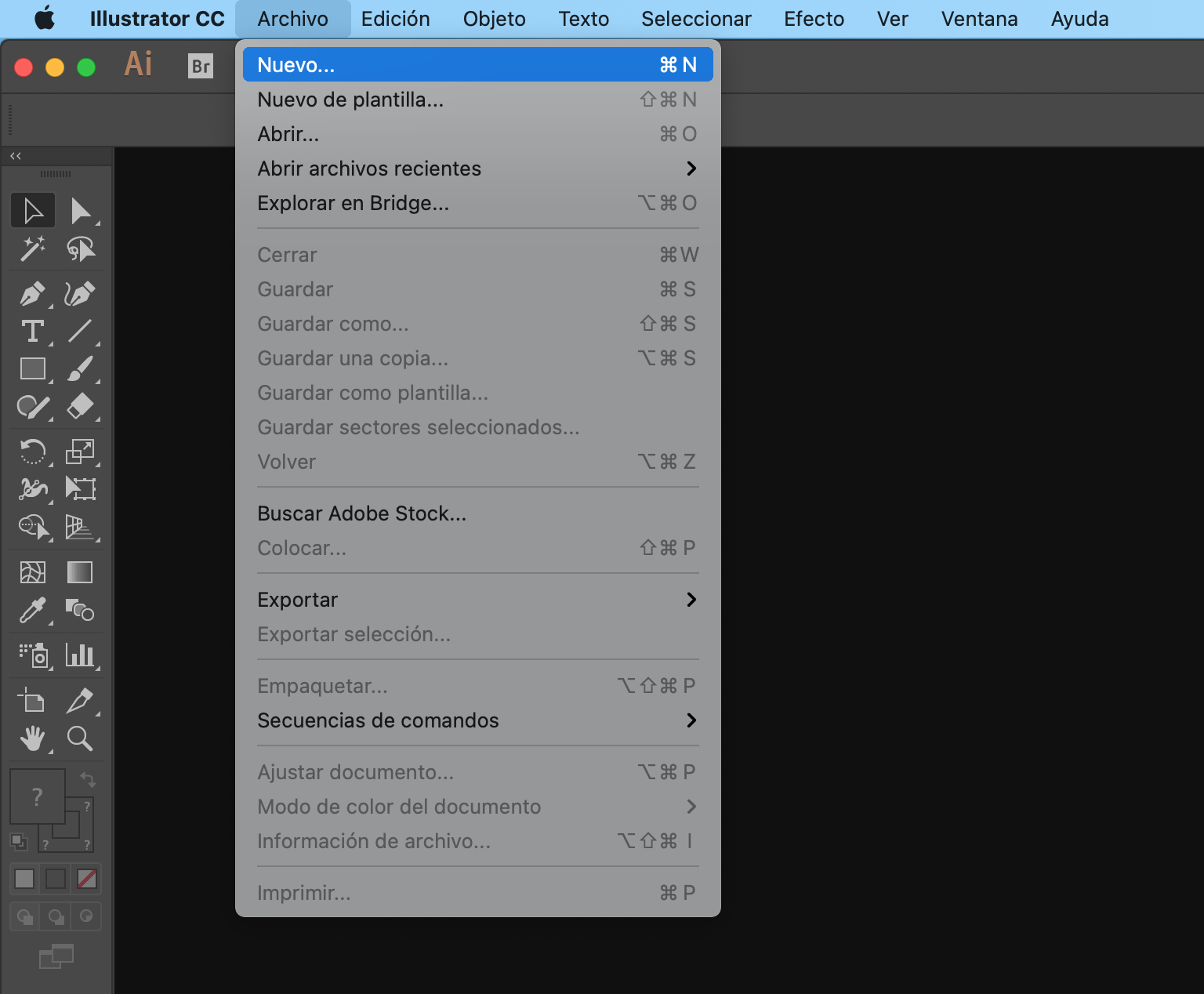Select the Zoom magnifier tool
This screenshot has width=1204, height=994.
[x=80, y=738]
